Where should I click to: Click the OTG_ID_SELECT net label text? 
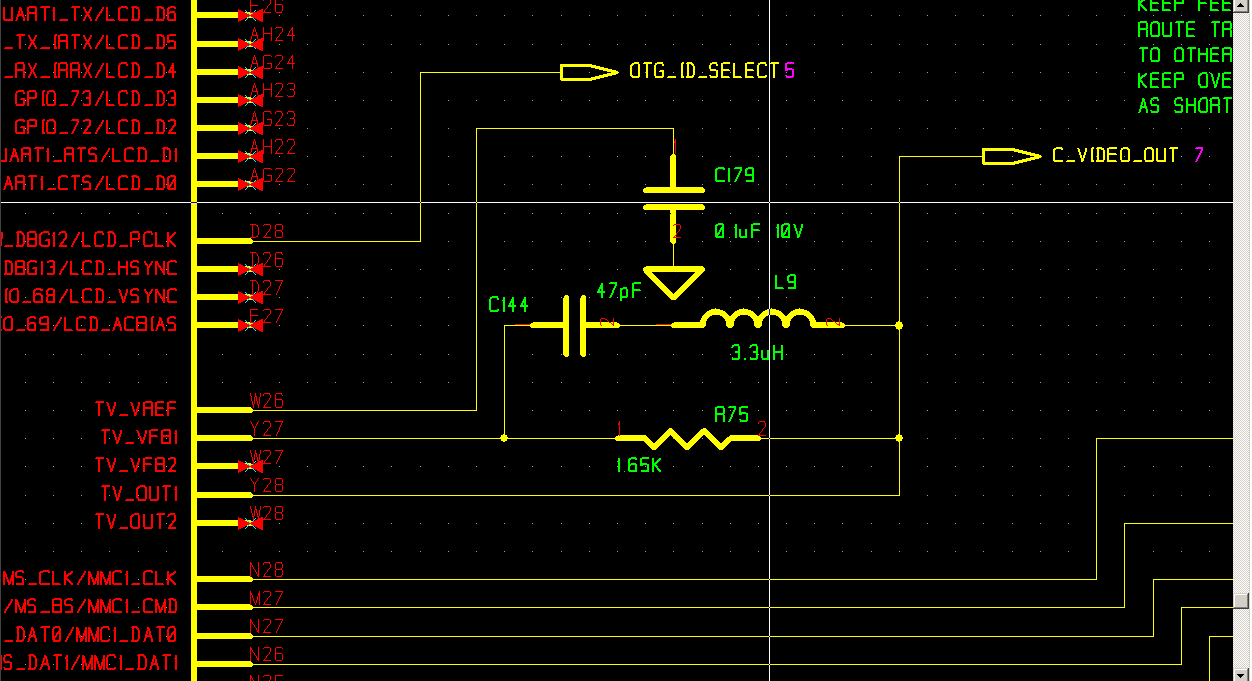click(x=704, y=71)
